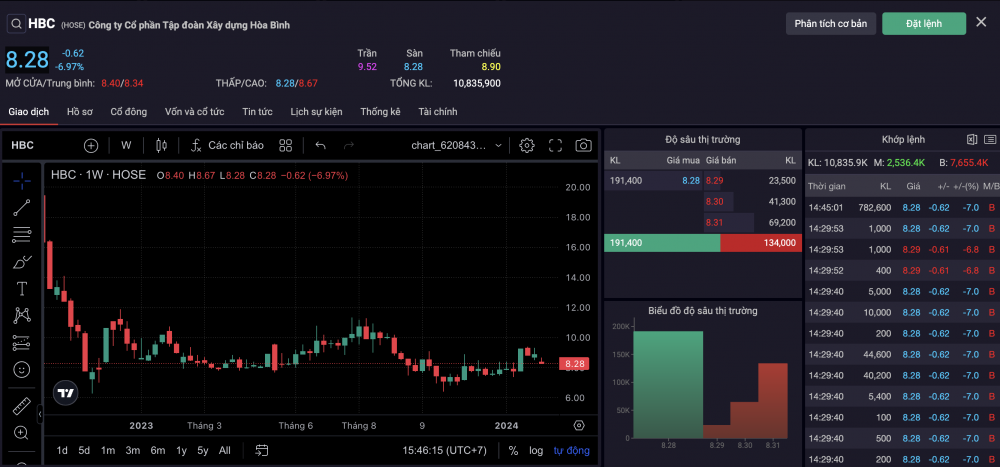Click the HBC symbol field in chart toolbar

click(22, 145)
